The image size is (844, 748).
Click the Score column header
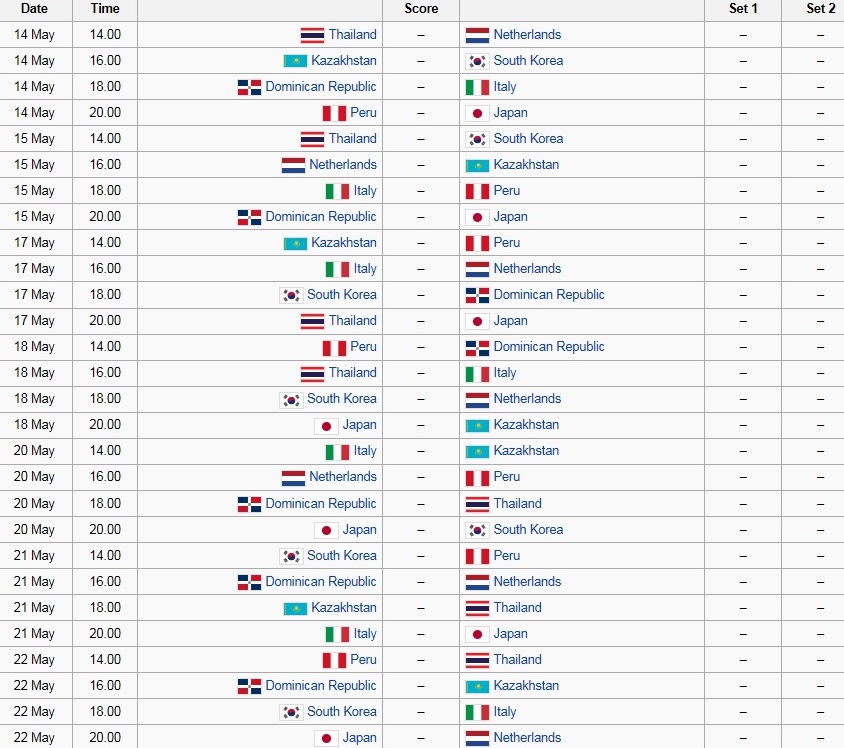coord(421,9)
